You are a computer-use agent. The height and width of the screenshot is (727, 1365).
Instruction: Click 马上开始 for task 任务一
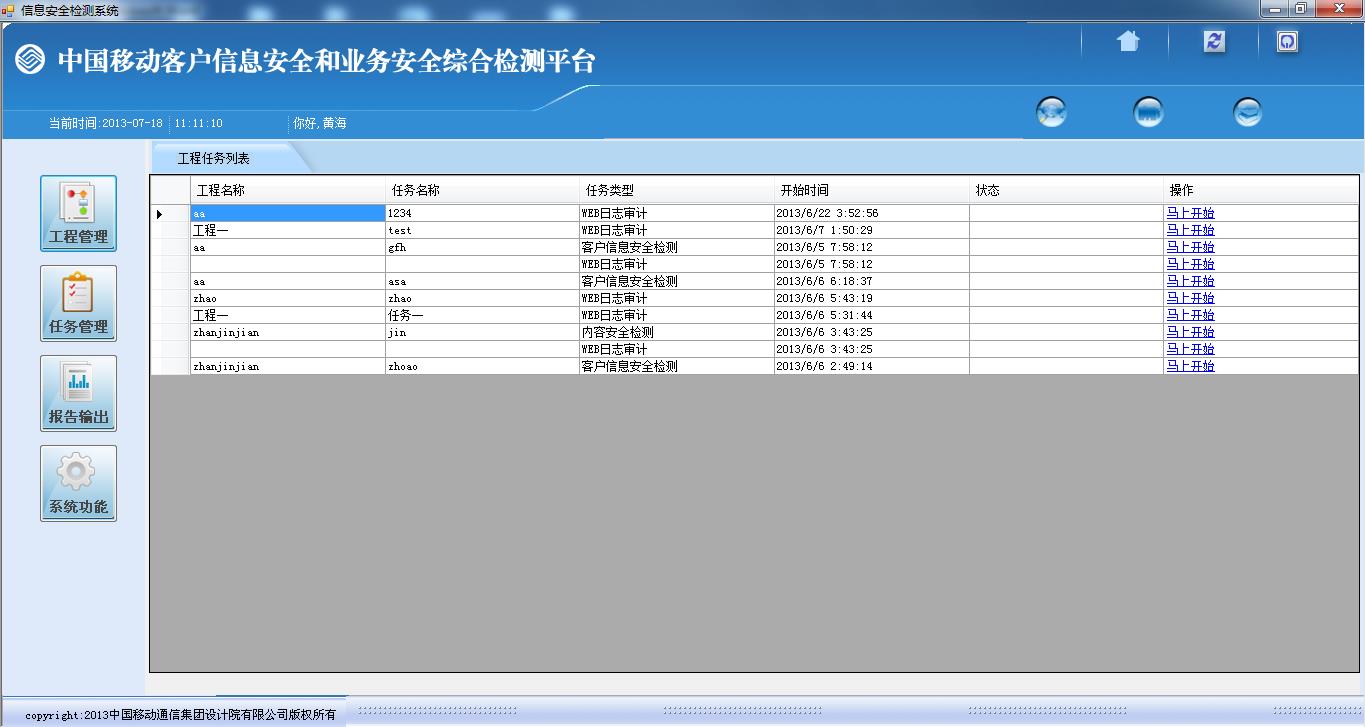[1190, 315]
